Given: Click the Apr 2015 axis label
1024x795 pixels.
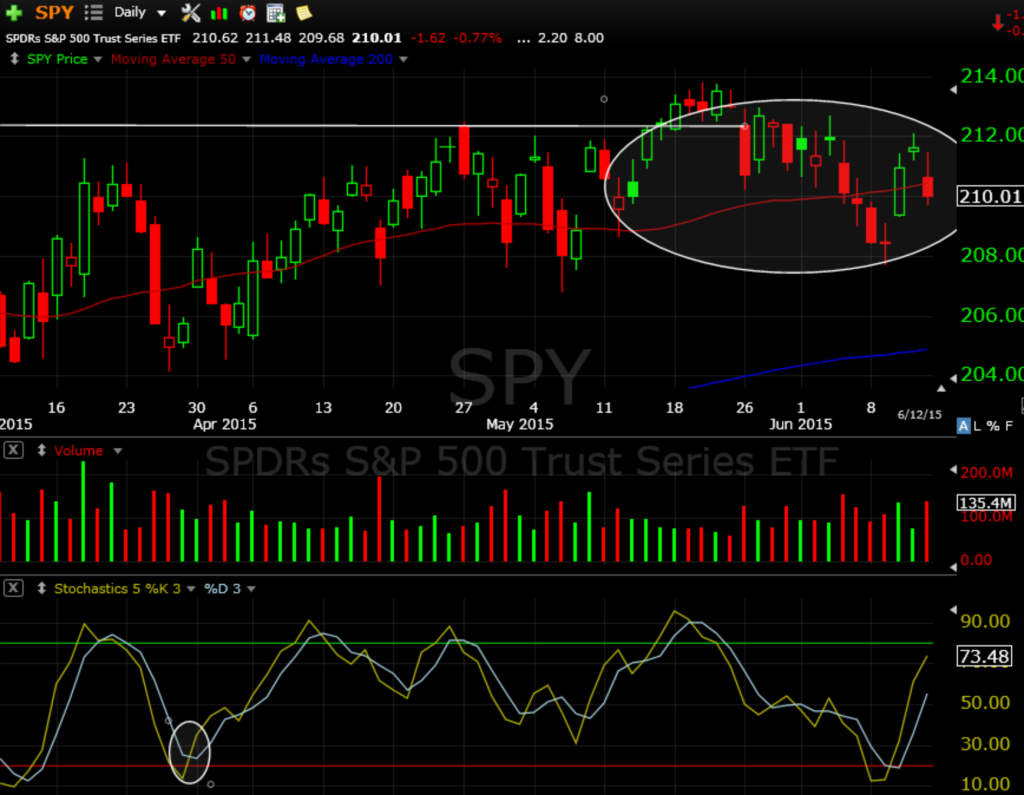Looking at the screenshot, I should pyautogui.click(x=224, y=424).
